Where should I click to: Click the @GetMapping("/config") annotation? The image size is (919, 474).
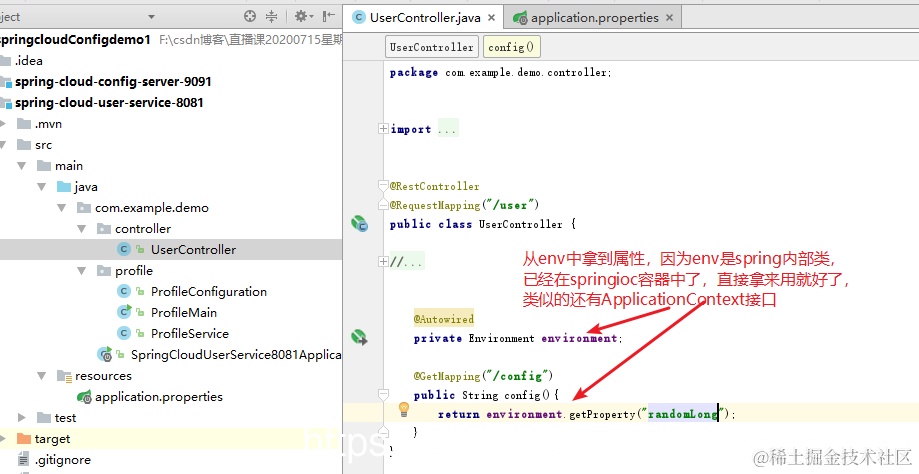(x=483, y=376)
